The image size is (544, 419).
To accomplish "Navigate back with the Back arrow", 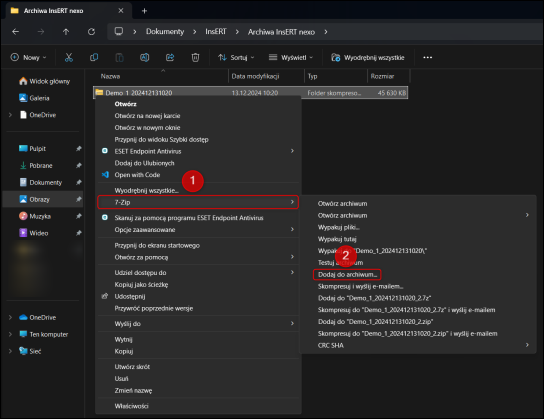I will tap(15, 32).
